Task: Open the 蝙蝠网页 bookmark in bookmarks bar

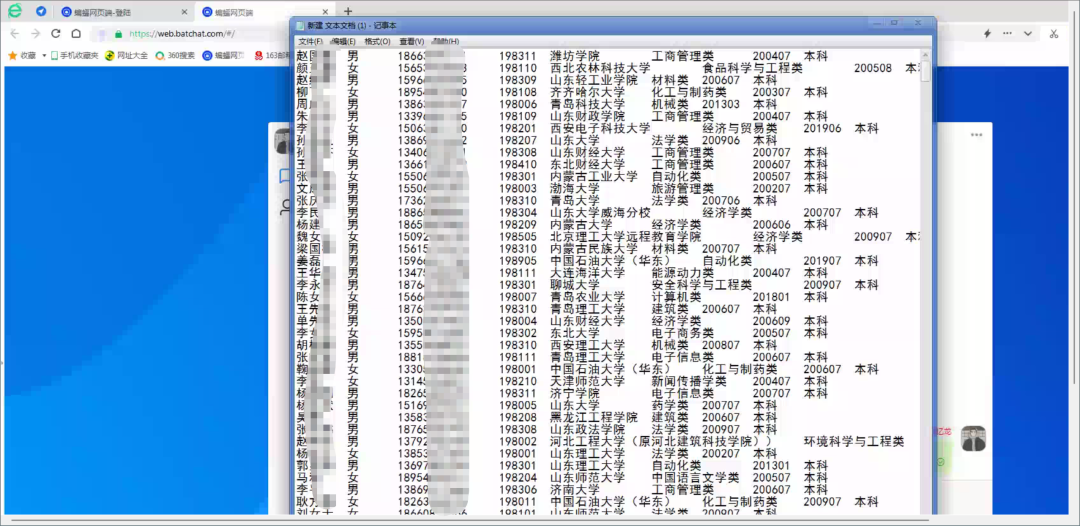Action: [224, 55]
